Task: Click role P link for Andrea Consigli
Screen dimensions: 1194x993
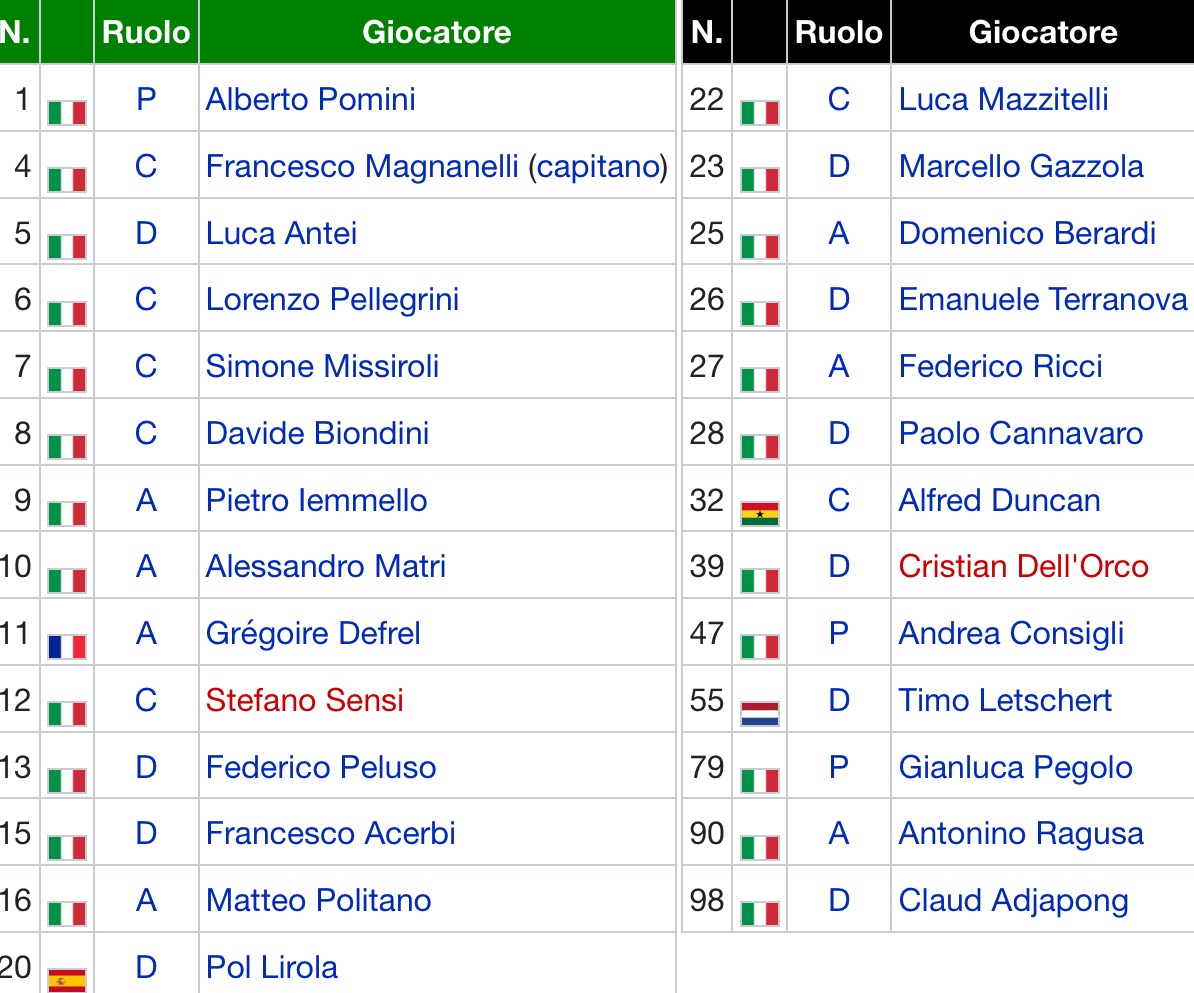Action: (x=839, y=633)
